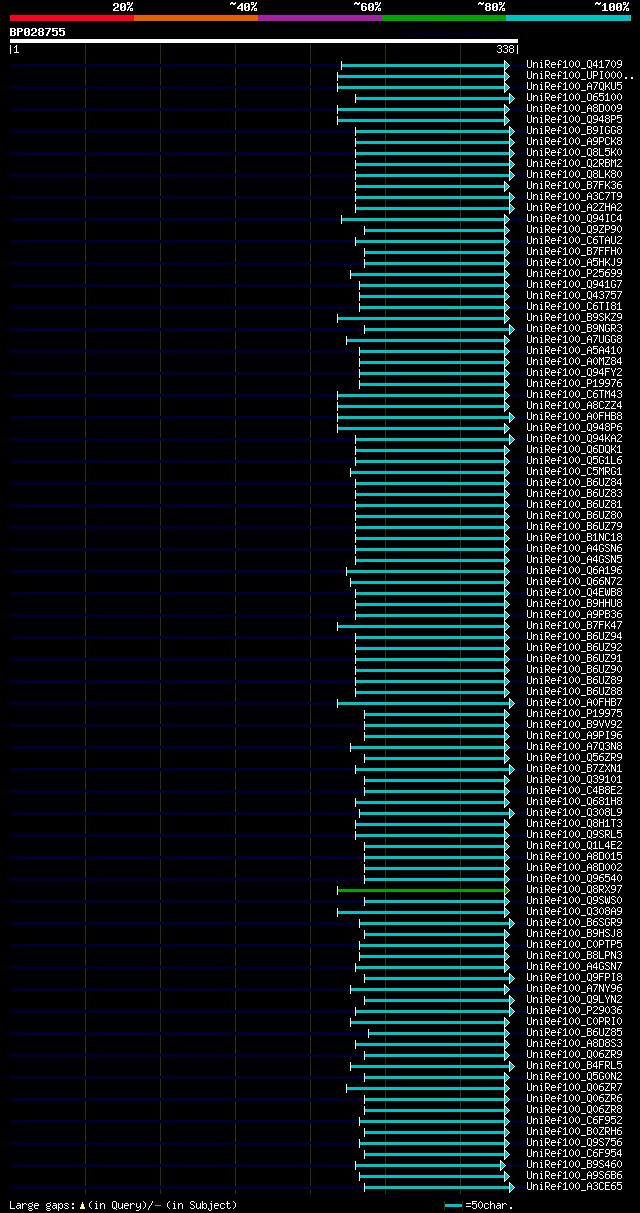Choose the UniRef100_Q43757 entry
Viewport: 640px width, 1213px height.
pos(574,296)
